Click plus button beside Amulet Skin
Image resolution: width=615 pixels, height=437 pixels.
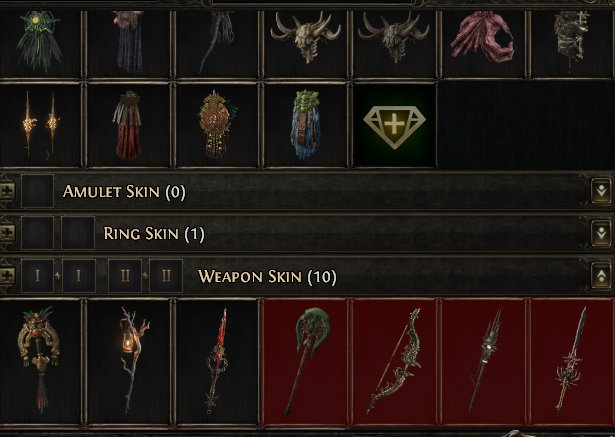[7, 191]
